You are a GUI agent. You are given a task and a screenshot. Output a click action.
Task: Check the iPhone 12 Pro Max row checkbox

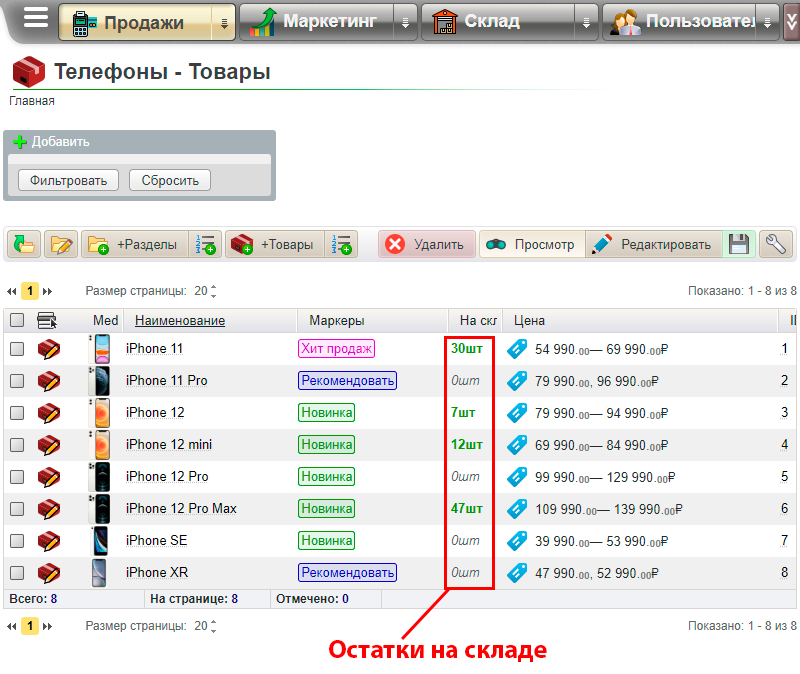click(17, 509)
